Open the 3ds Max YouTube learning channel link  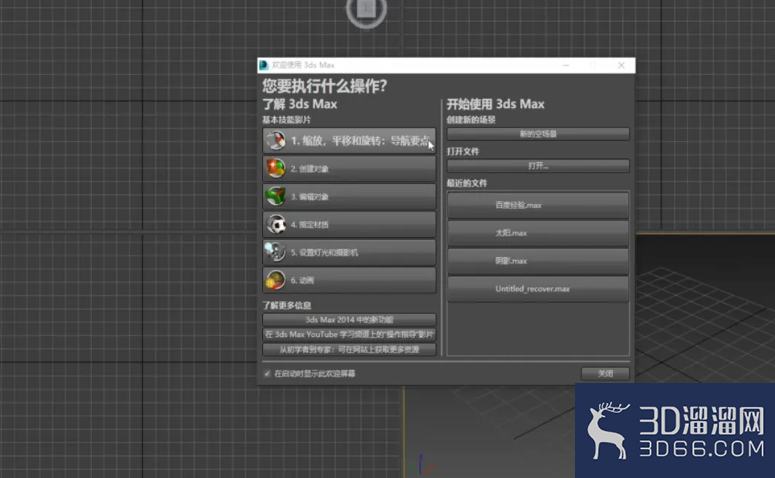tap(349, 335)
